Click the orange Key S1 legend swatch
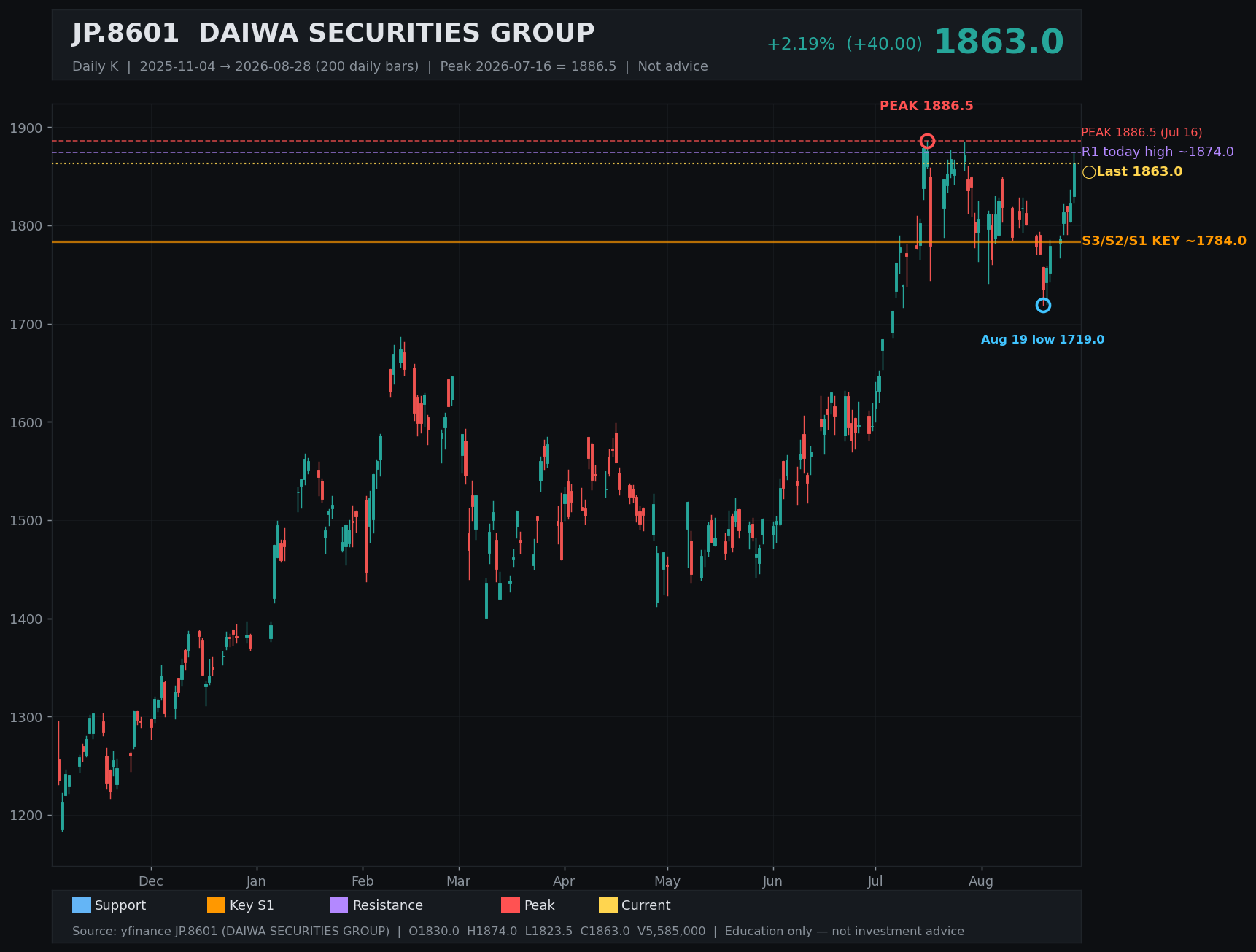 pos(217,905)
